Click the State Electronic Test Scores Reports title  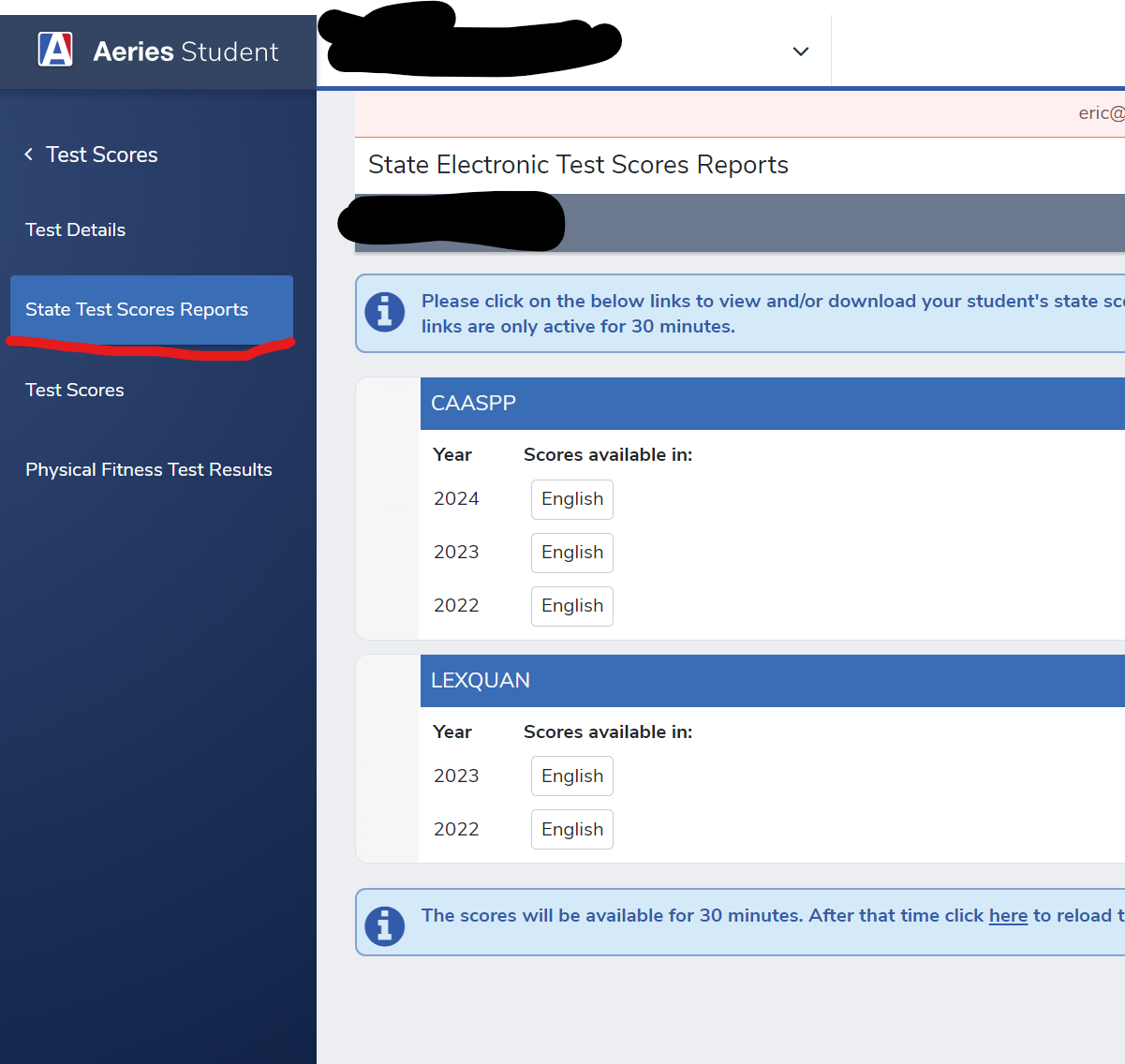tap(578, 165)
